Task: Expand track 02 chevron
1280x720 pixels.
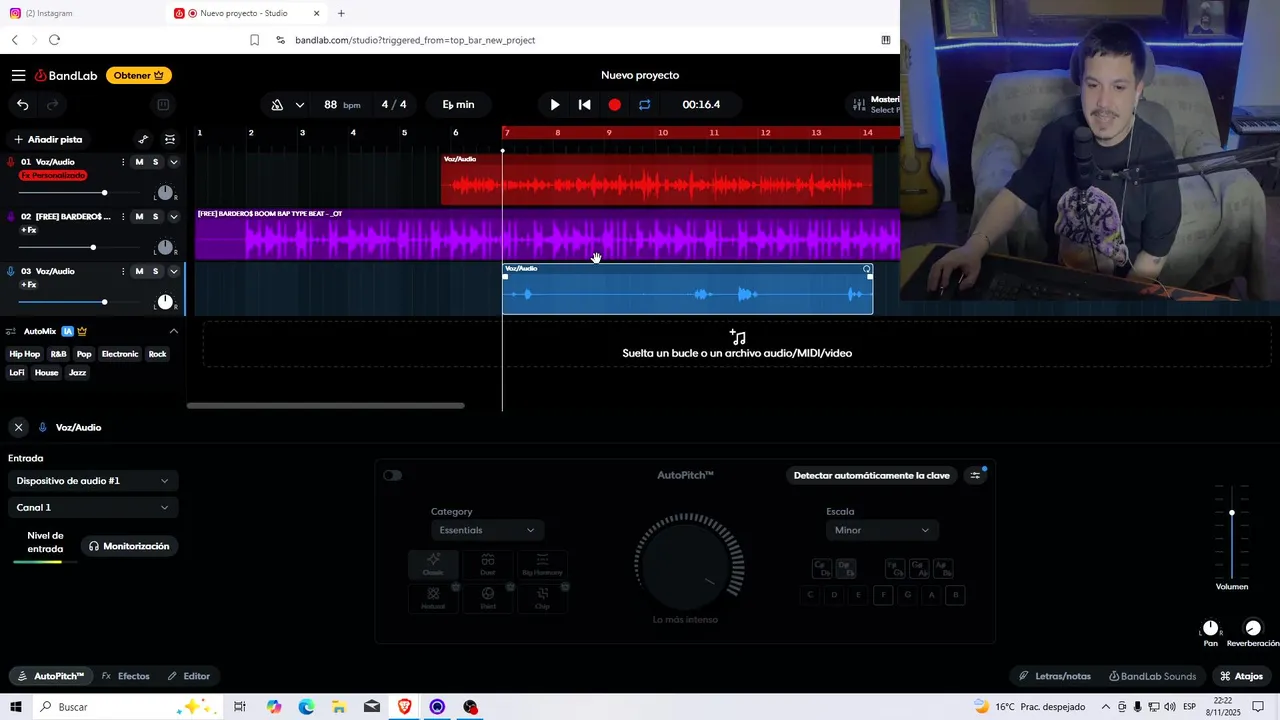Action: 173,217
